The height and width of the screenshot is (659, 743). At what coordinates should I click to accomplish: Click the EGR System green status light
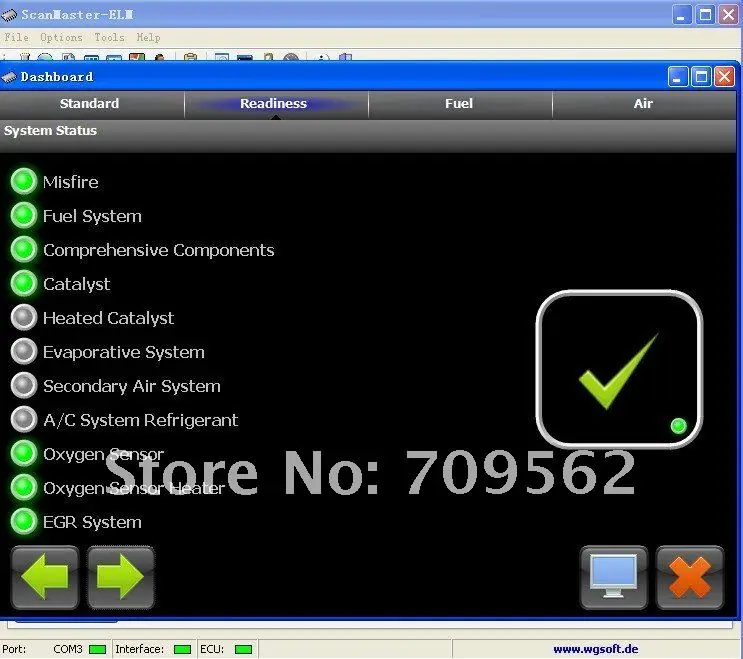click(x=24, y=521)
